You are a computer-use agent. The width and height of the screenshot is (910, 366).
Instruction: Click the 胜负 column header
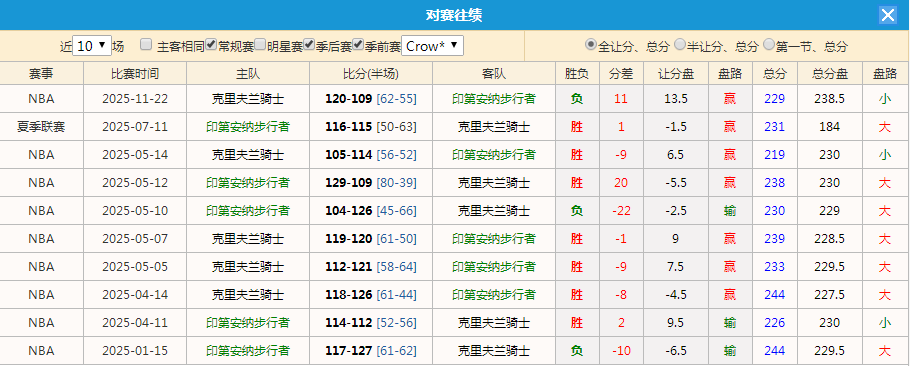tap(576, 74)
